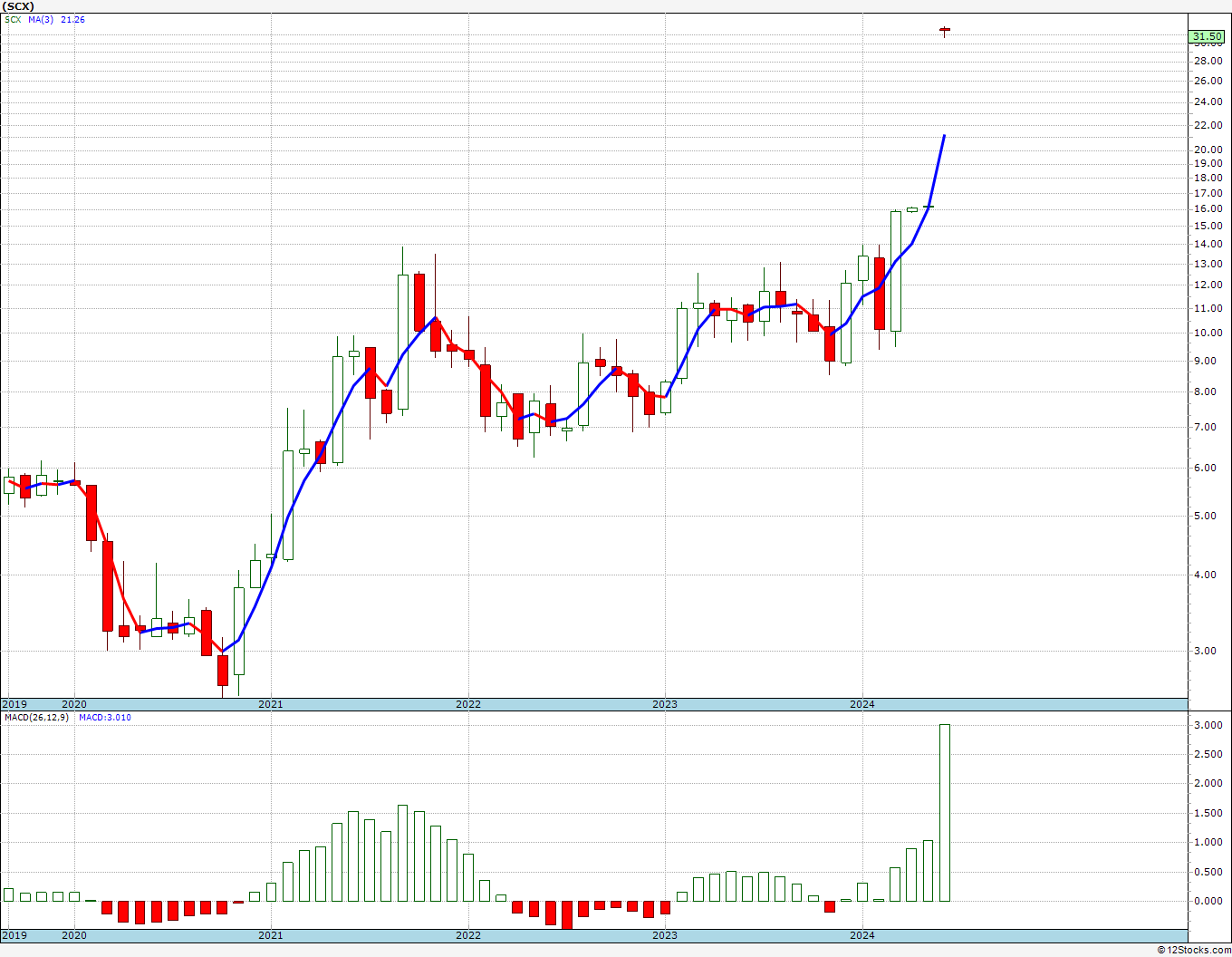Select the 20.00 price axis label
Viewport: 1232px width, 957px height.
[1208, 150]
